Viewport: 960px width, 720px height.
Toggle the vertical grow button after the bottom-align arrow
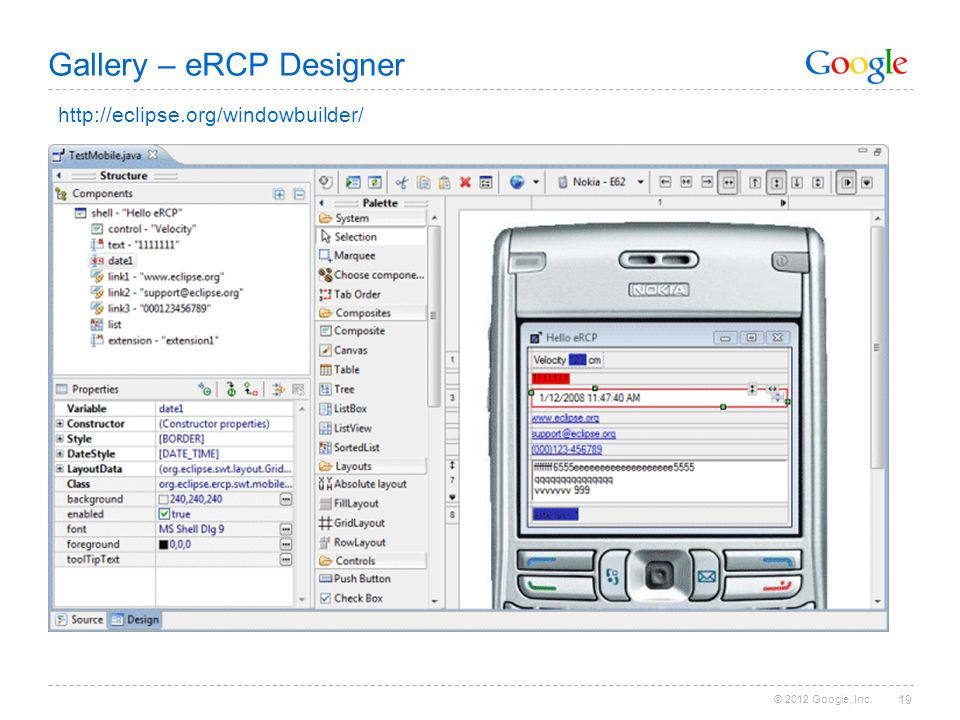[818, 182]
